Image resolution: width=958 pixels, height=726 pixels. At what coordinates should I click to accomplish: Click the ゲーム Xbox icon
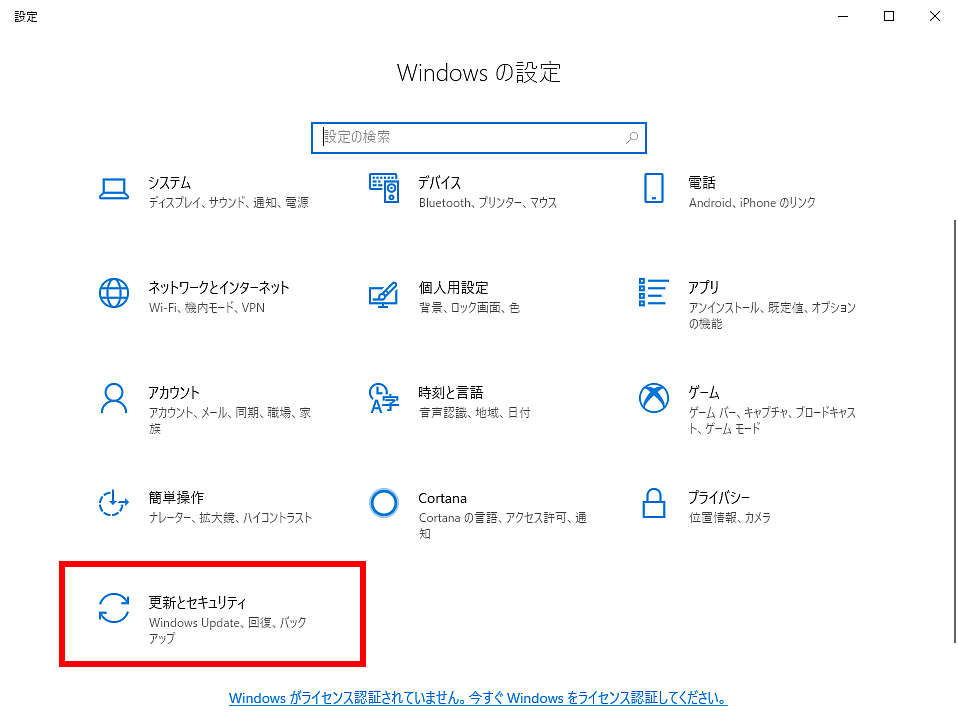[653, 398]
